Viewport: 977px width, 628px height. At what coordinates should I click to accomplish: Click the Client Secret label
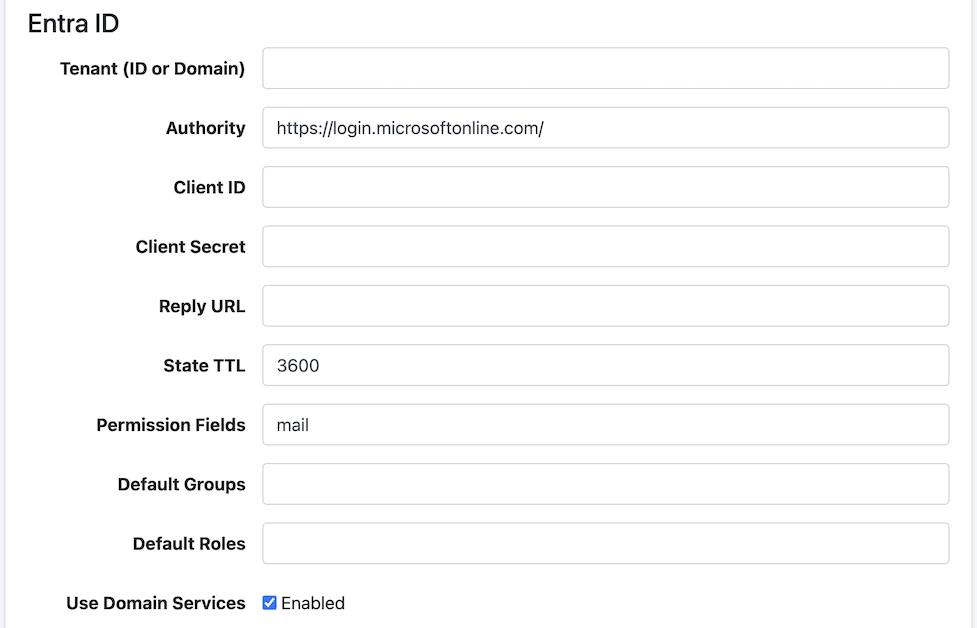pyautogui.click(x=191, y=247)
